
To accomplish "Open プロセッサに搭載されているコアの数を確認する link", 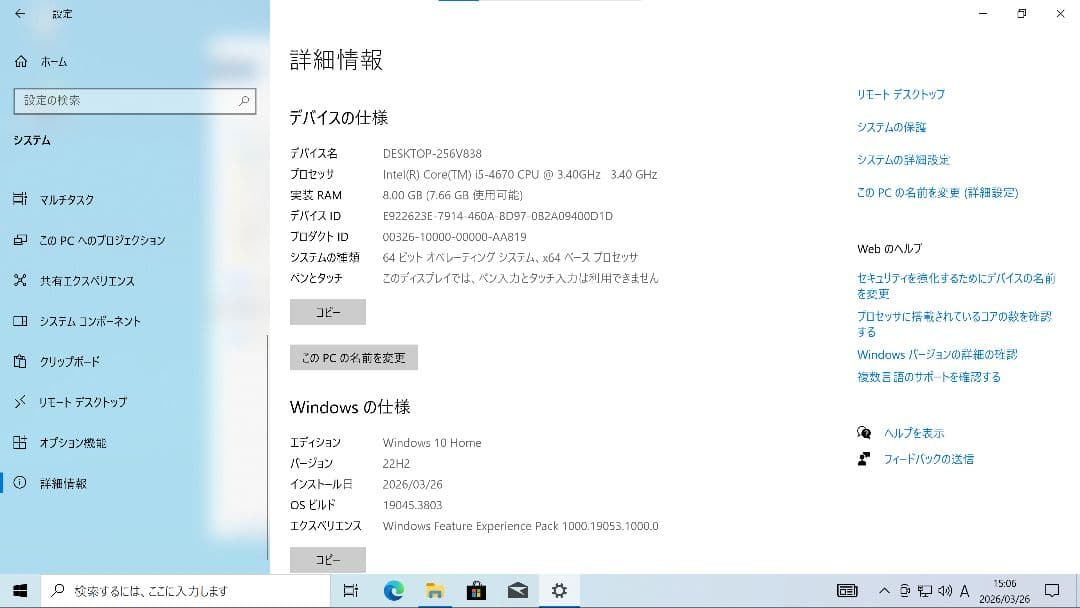I will (955, 324).
